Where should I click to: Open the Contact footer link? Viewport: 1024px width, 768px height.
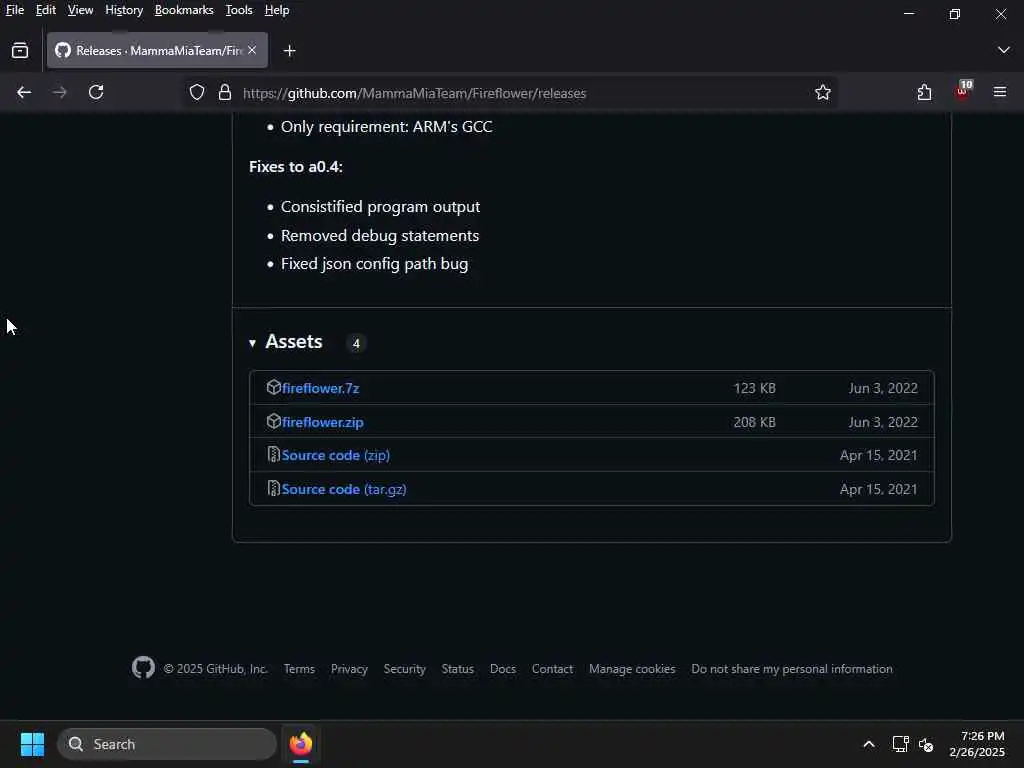552,669
